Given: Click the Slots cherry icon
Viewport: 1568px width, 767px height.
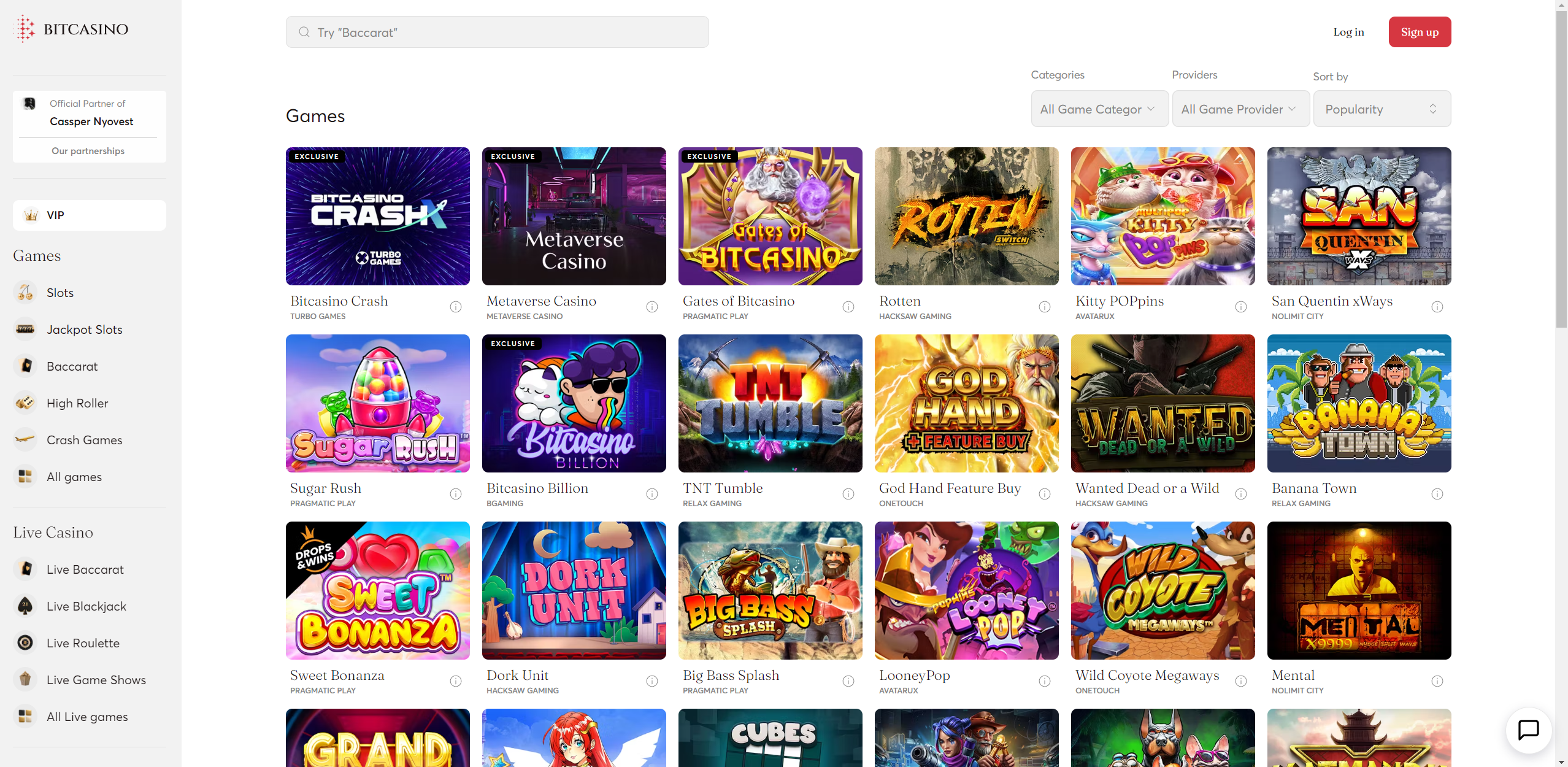Looking at the screenshot, I should [25, 293].
